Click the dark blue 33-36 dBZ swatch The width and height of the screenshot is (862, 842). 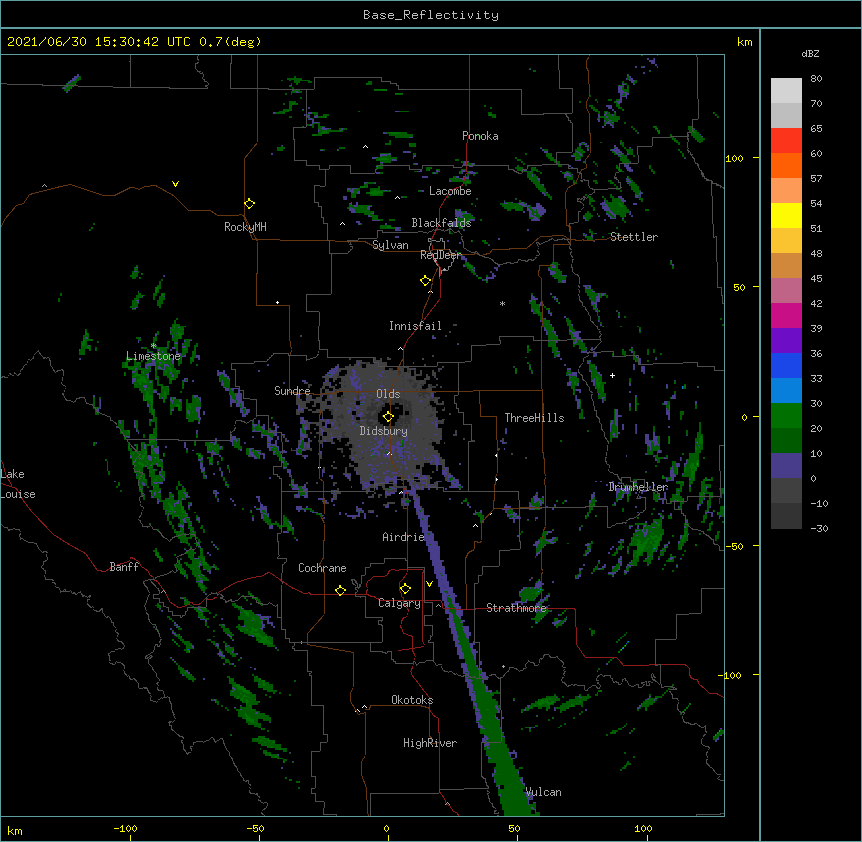point(786,365)
